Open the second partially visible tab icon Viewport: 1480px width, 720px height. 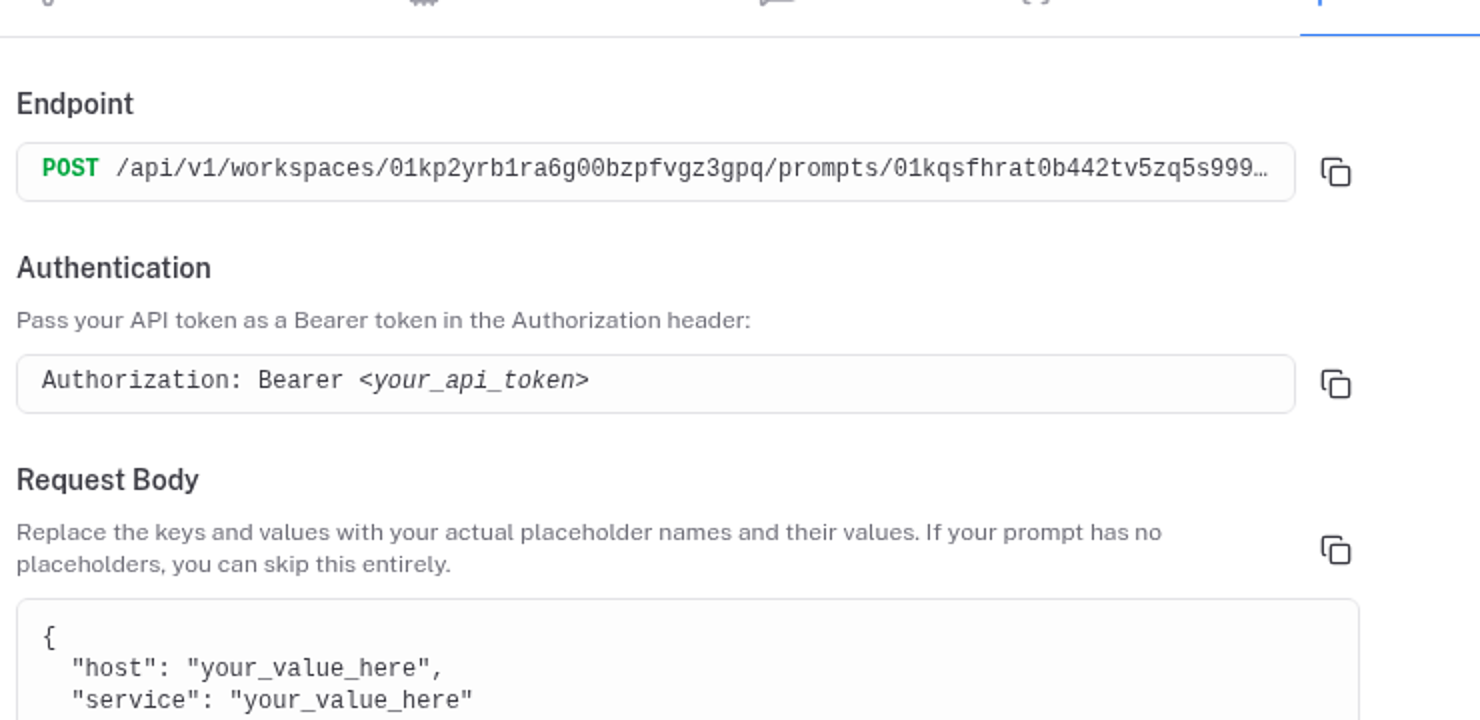coord(425,2)
